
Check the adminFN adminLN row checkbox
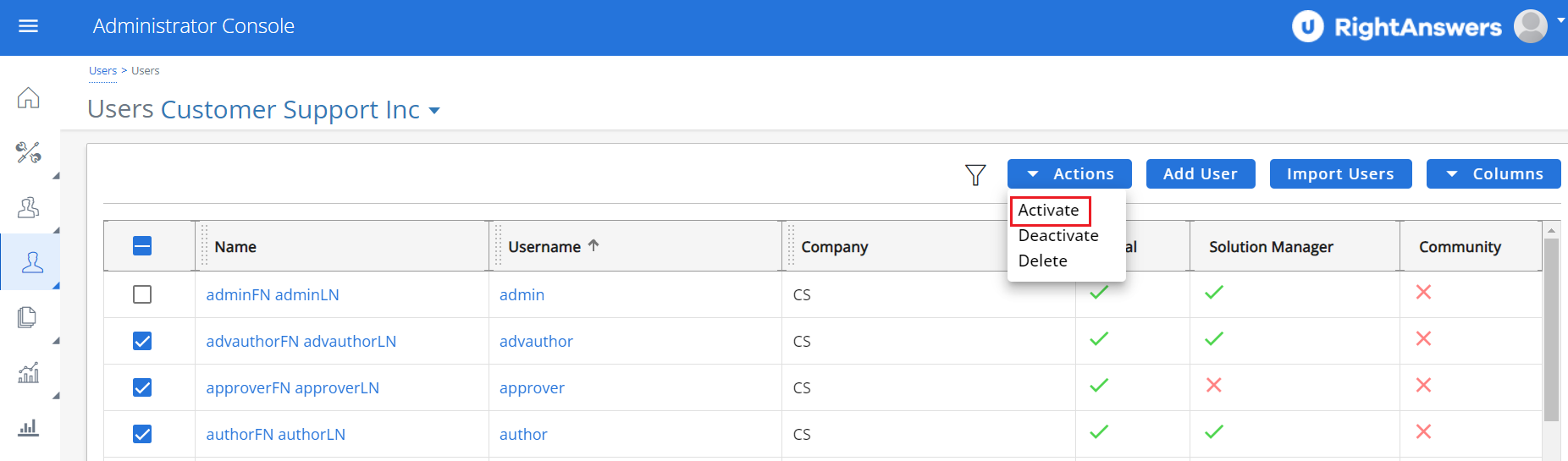click(142, 294)
